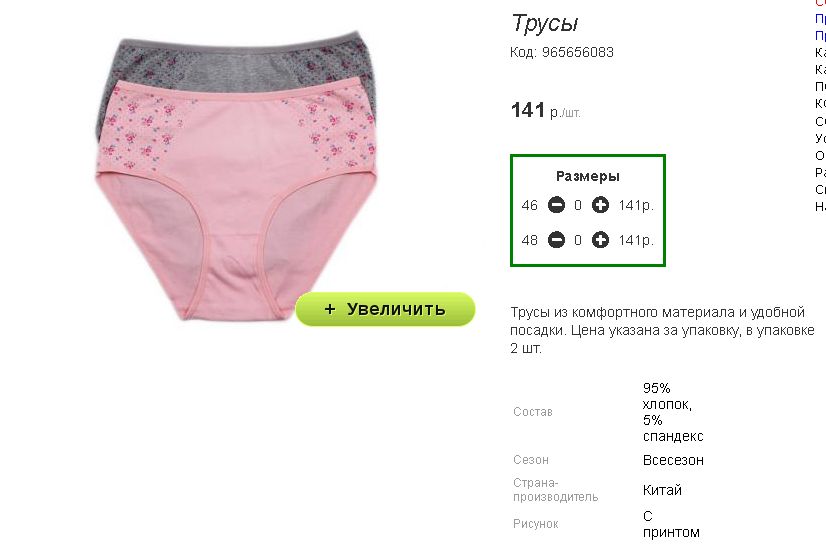The image size is (826, 550).
Task: Decrease quantity for size 48
Action: click(x=556, y=240)
